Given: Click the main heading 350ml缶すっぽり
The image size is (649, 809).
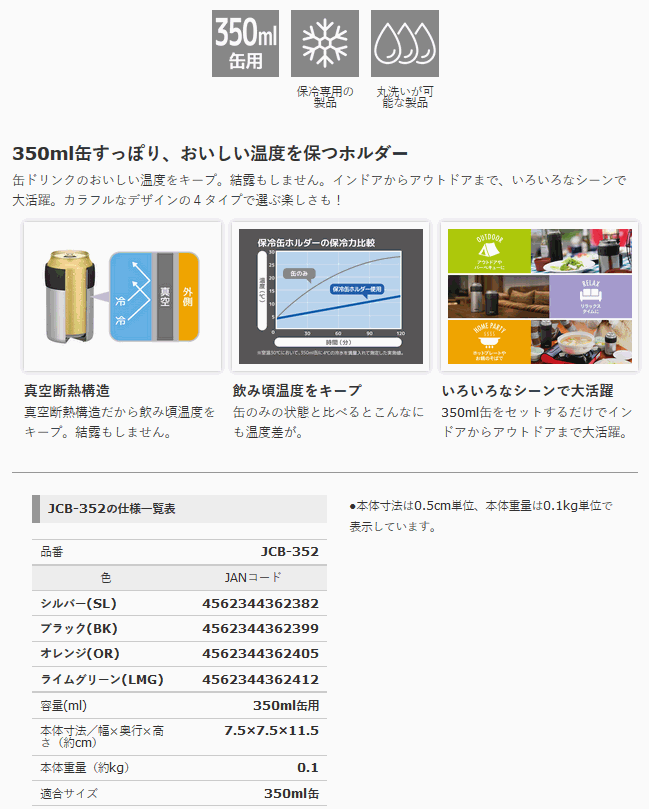Looking at the screenshot, I should pyautogui.click(x=210, y=153).
